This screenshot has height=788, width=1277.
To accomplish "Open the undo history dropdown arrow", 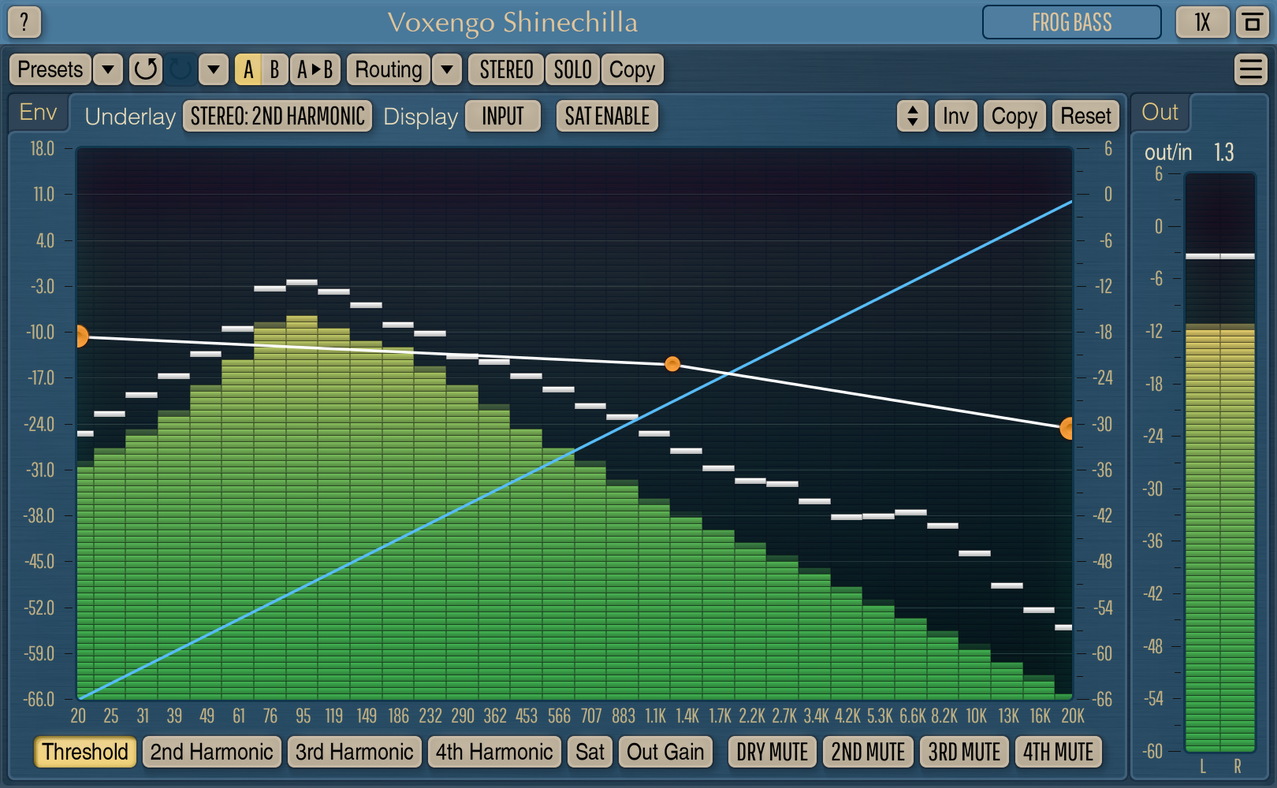I will tap(214, 69).
